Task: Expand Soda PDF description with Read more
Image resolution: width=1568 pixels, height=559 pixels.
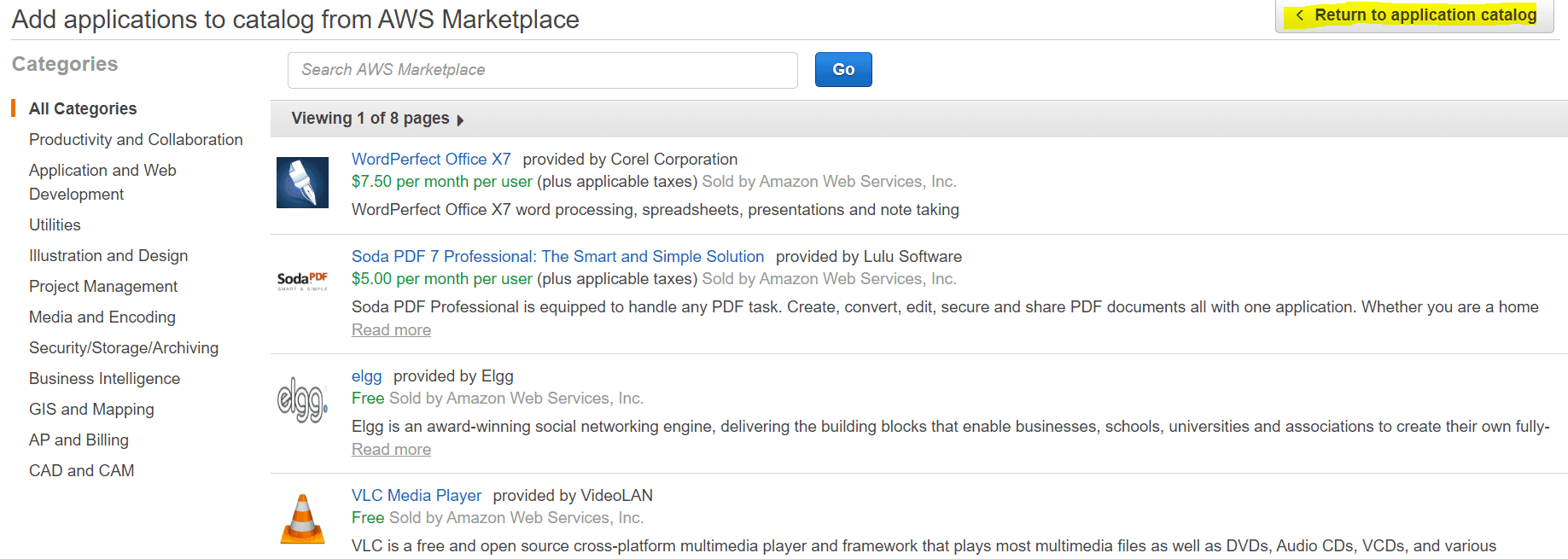Action: [391, 330]
